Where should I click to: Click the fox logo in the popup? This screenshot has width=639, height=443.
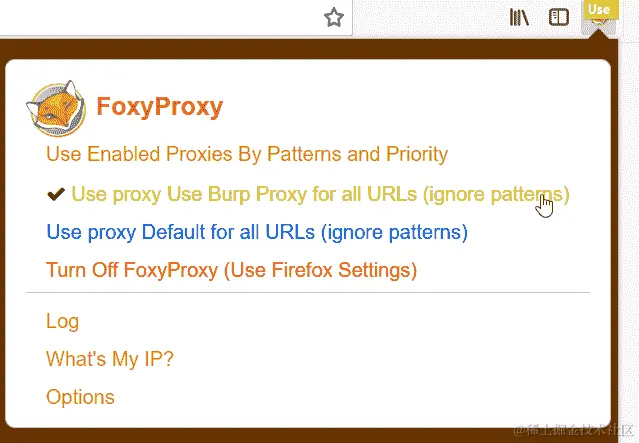click(x=56, y=108)
